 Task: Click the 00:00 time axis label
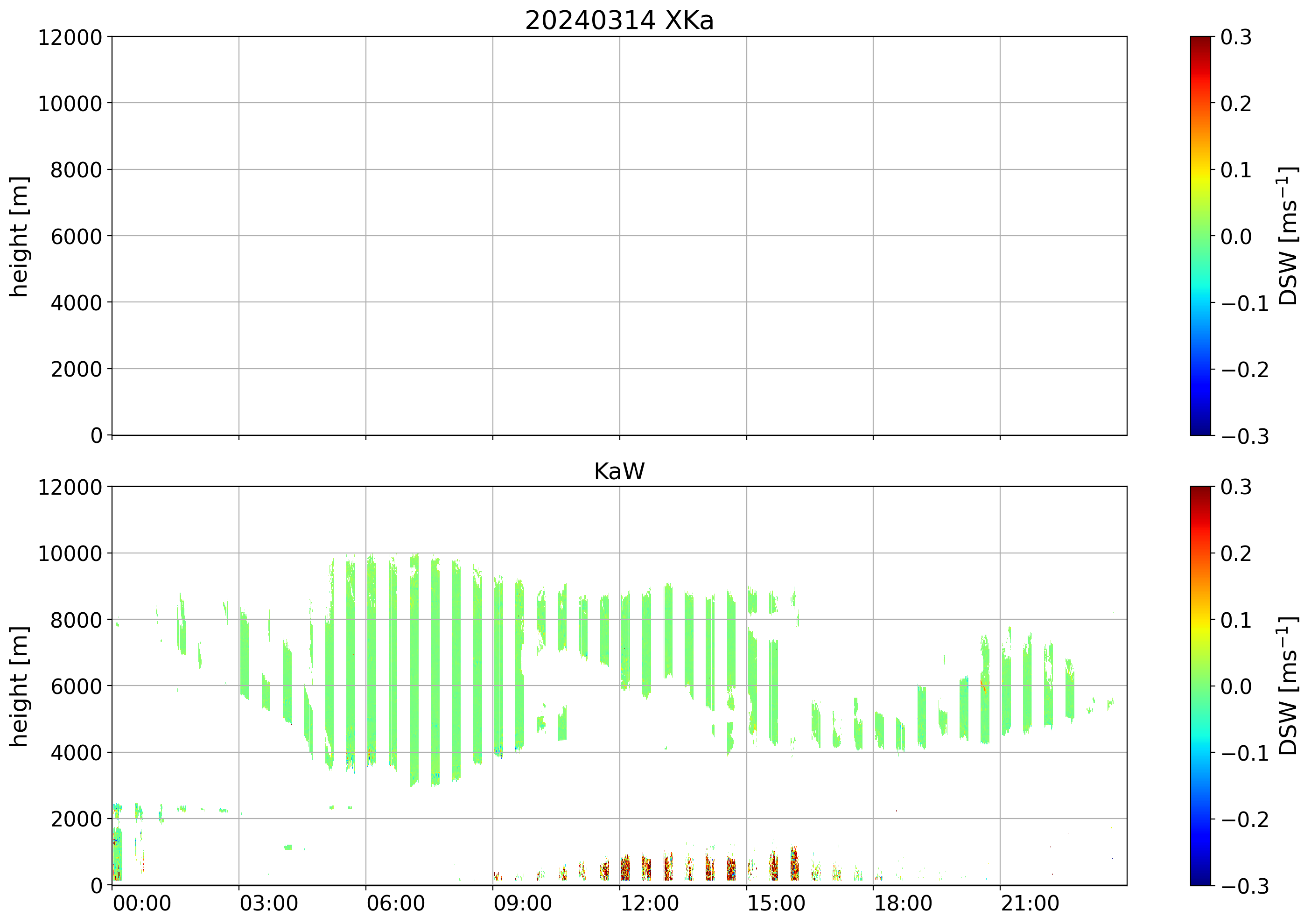click(x=142, y=904)
